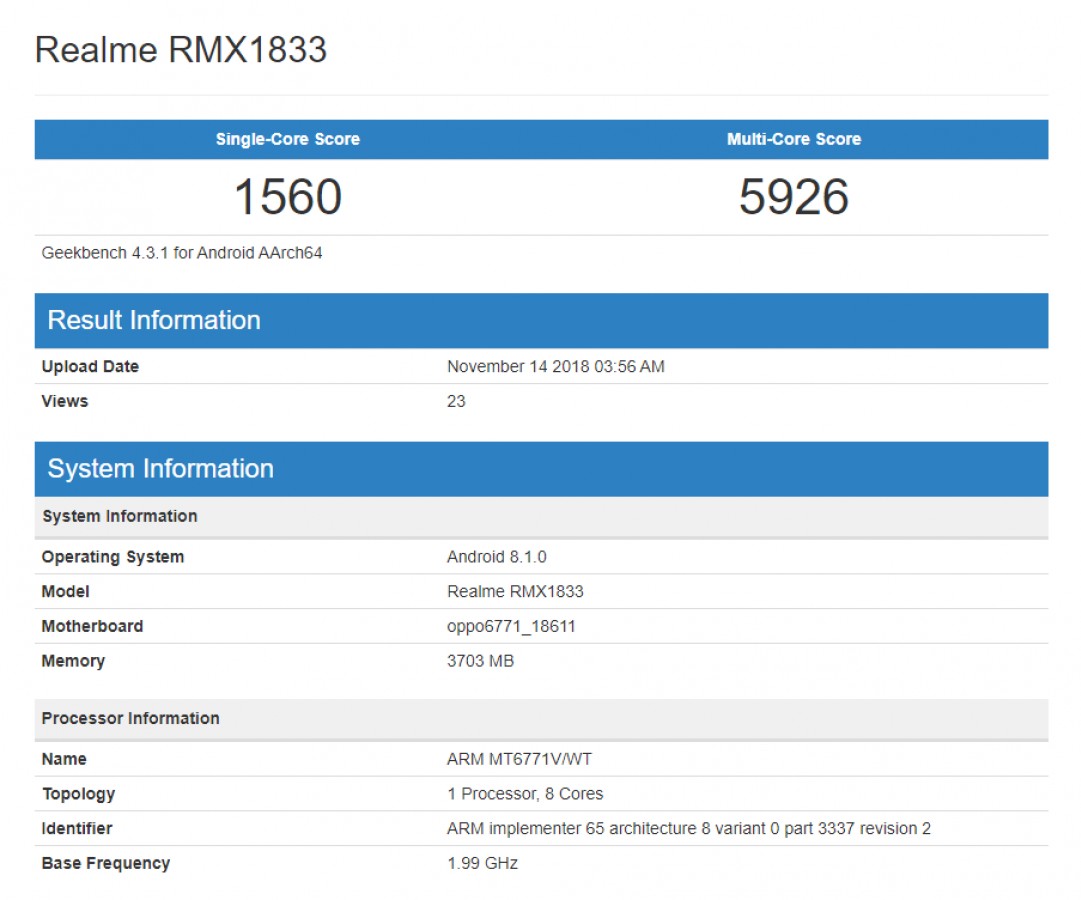Screen dimensions: 1081x900
Task: Open the Result Information section header
Action: 155,320
